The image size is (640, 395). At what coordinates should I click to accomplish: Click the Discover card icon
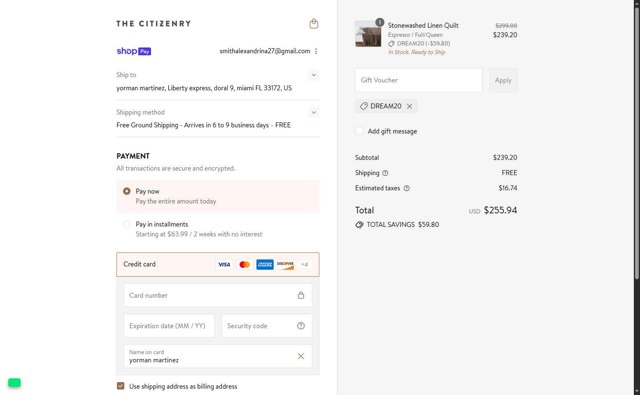pyautogui.click(x=285, y=264)
